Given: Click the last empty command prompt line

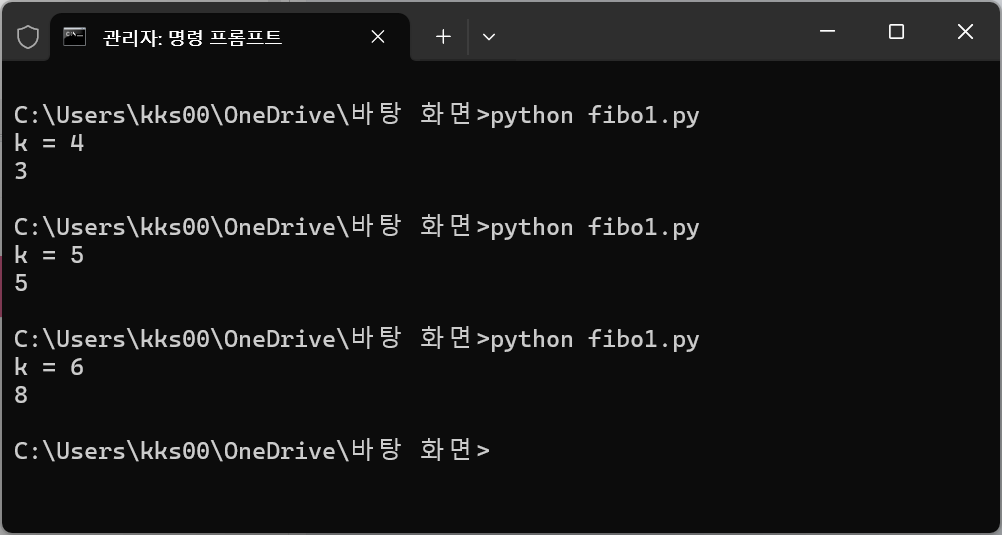Looking at the screenshot, I should [252, 451].
